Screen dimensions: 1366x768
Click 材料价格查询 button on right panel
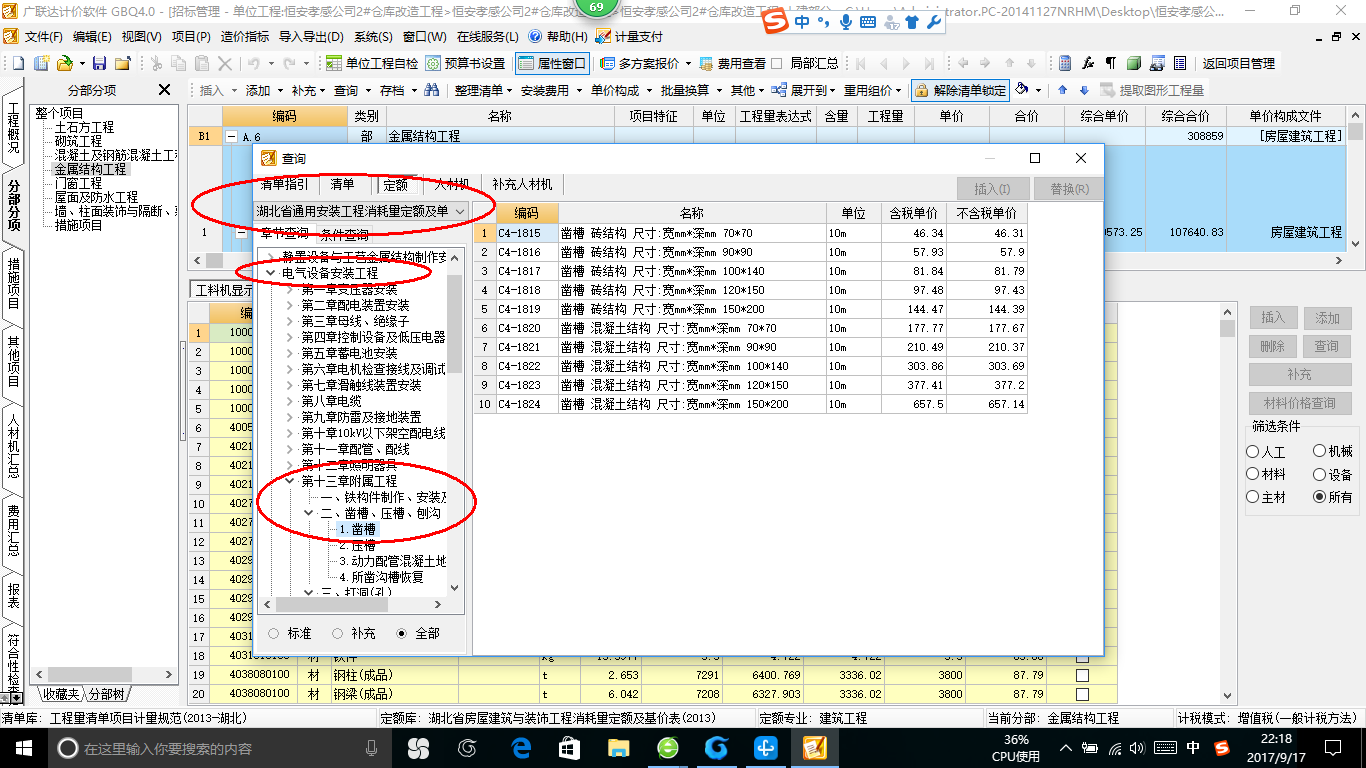click(1300, 403)
